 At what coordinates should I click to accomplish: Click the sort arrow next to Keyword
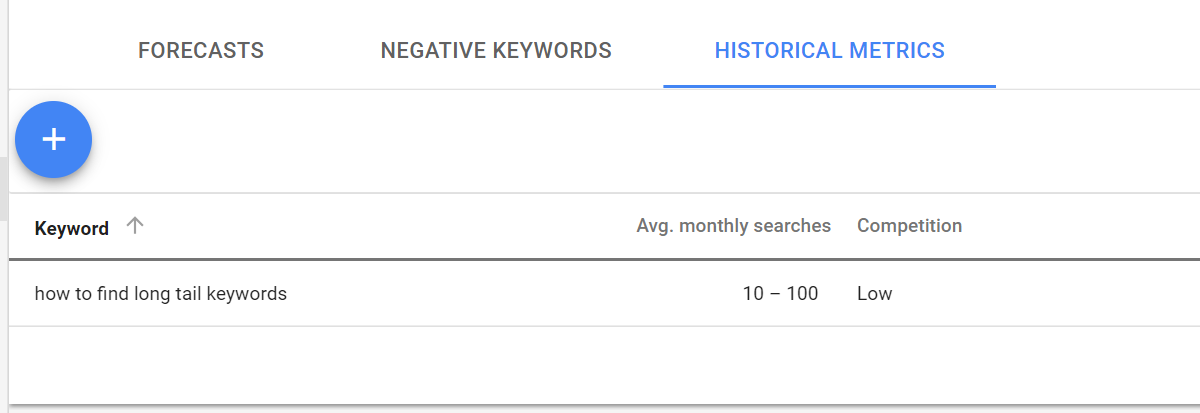click(135, 226)
